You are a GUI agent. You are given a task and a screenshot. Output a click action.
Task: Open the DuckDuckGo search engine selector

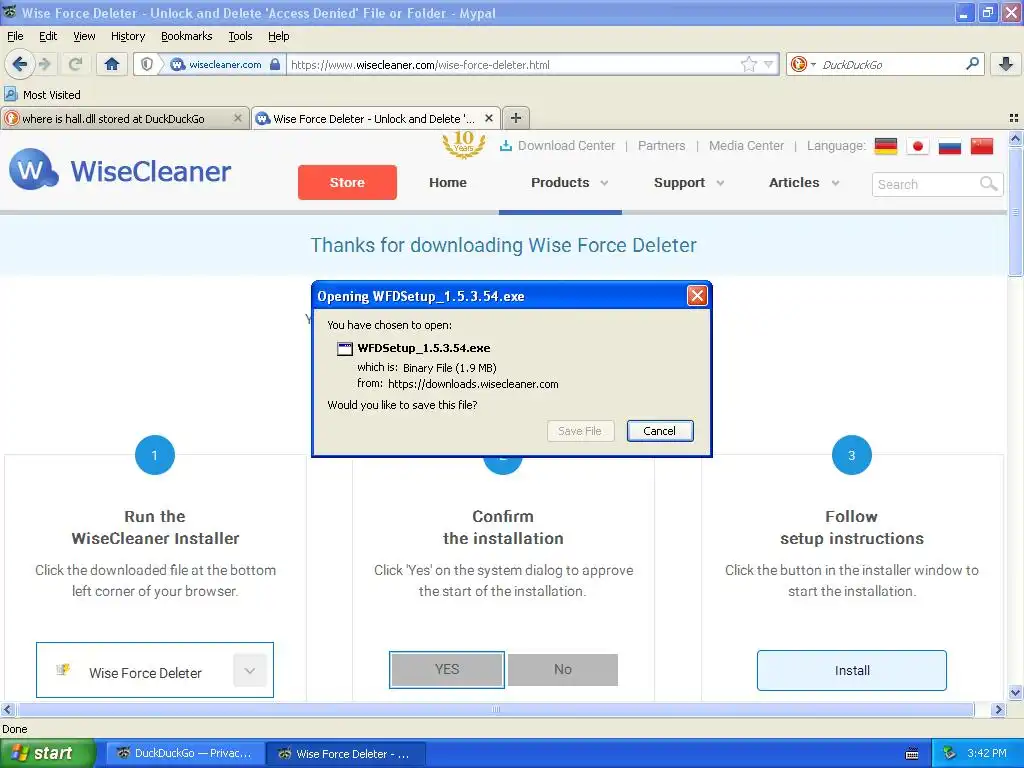click(x=803, y=64)
